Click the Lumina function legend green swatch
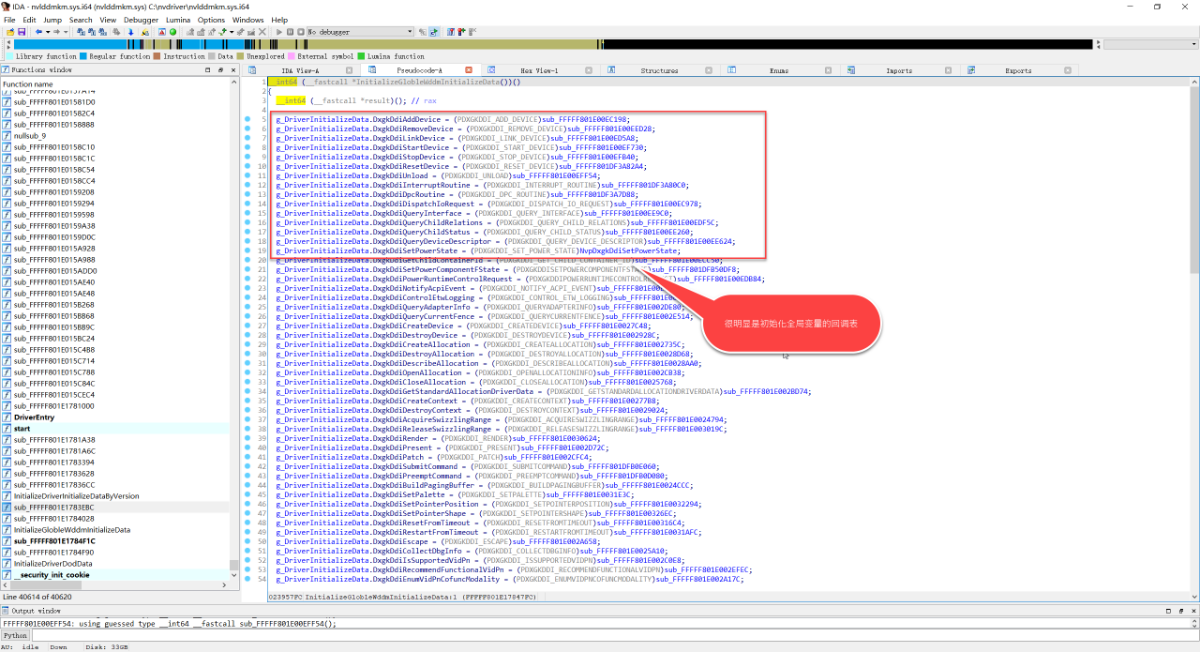Screen dimensions: 1200x652 [361, 57]
